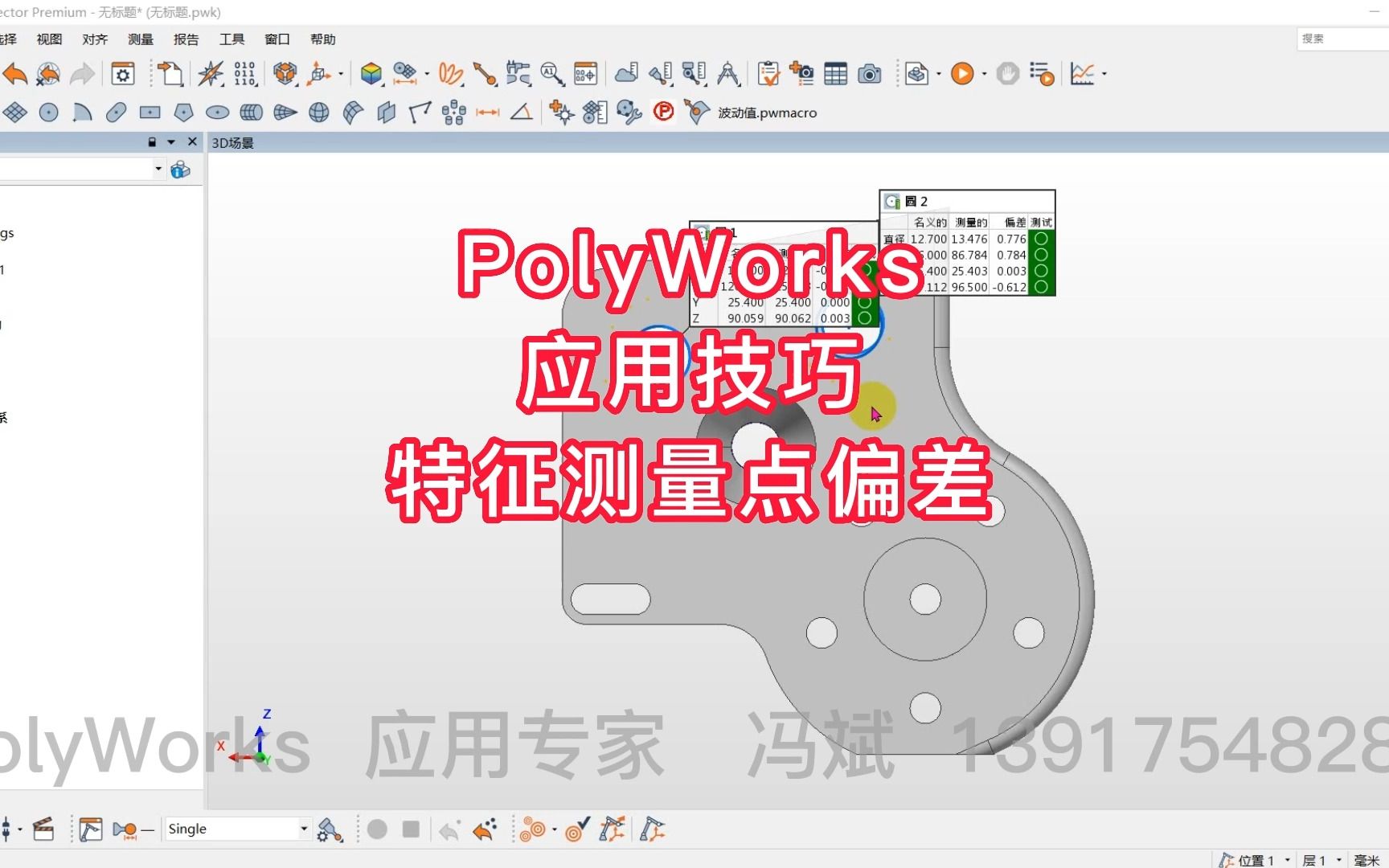Viewport: 1389px width, 868px height.
Task: Create a sphere feature from the toolbar
Action: point(319,113)
